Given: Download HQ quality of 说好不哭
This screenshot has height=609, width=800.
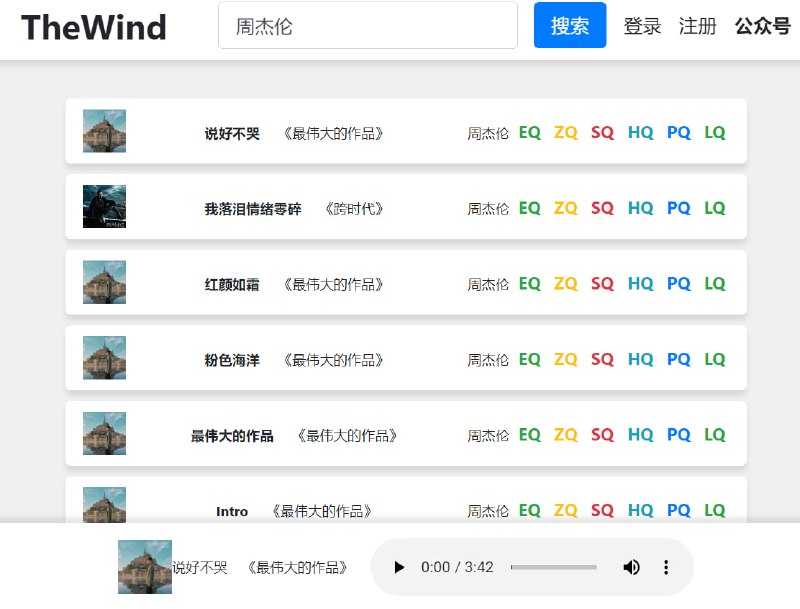Looking at the screenshot, I should [x=640, y=131].
